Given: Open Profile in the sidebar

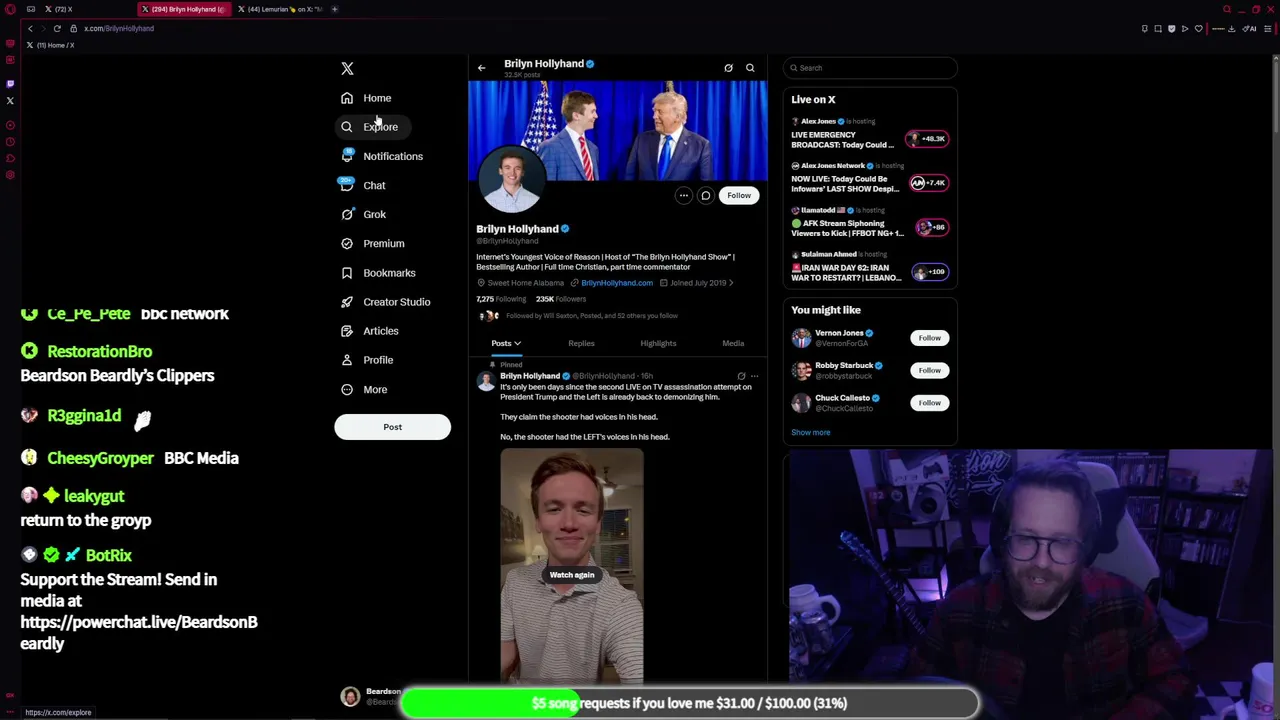Looking at the screenshot, I should pos(366,359).
